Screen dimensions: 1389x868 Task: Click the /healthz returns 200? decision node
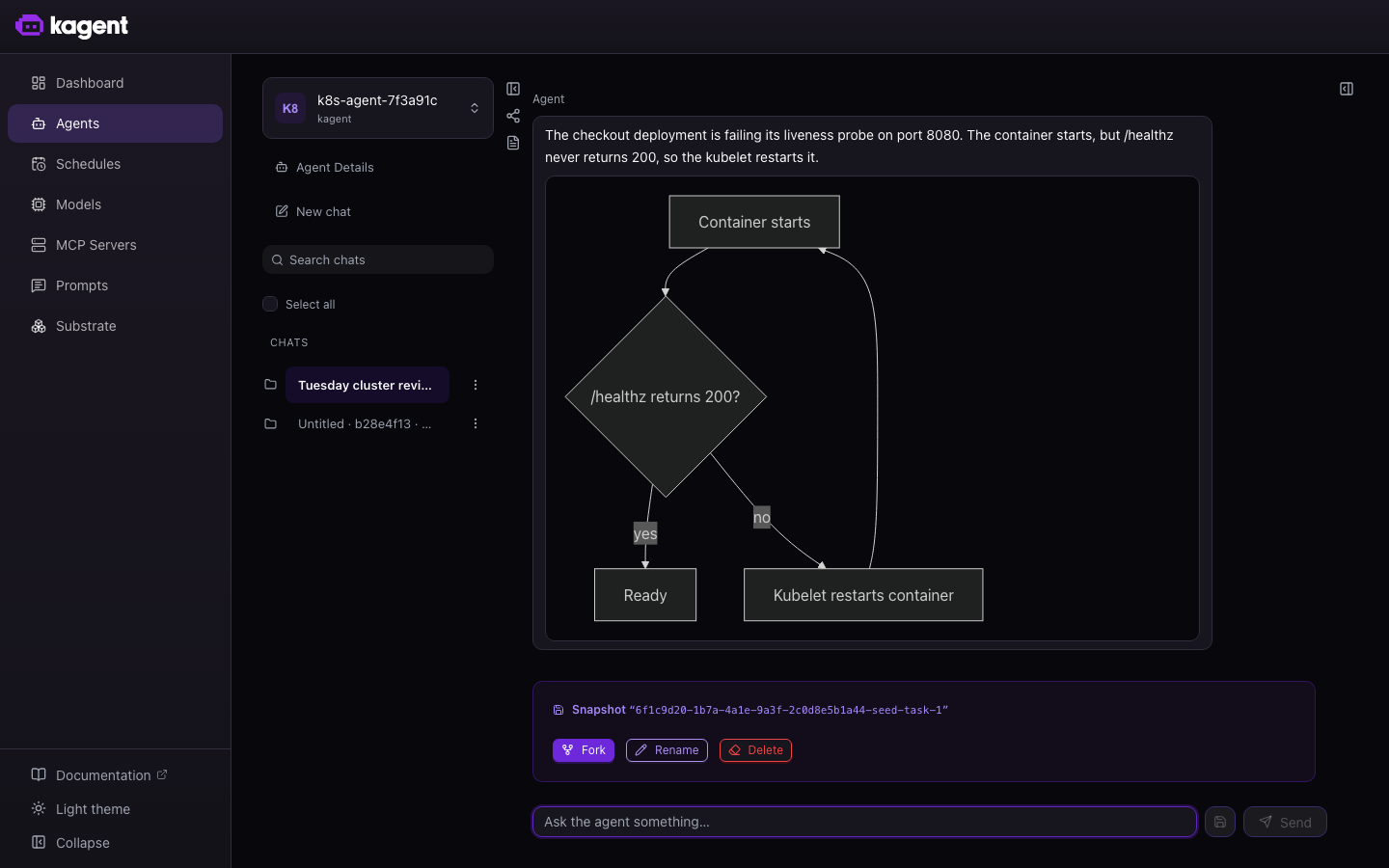666,396
